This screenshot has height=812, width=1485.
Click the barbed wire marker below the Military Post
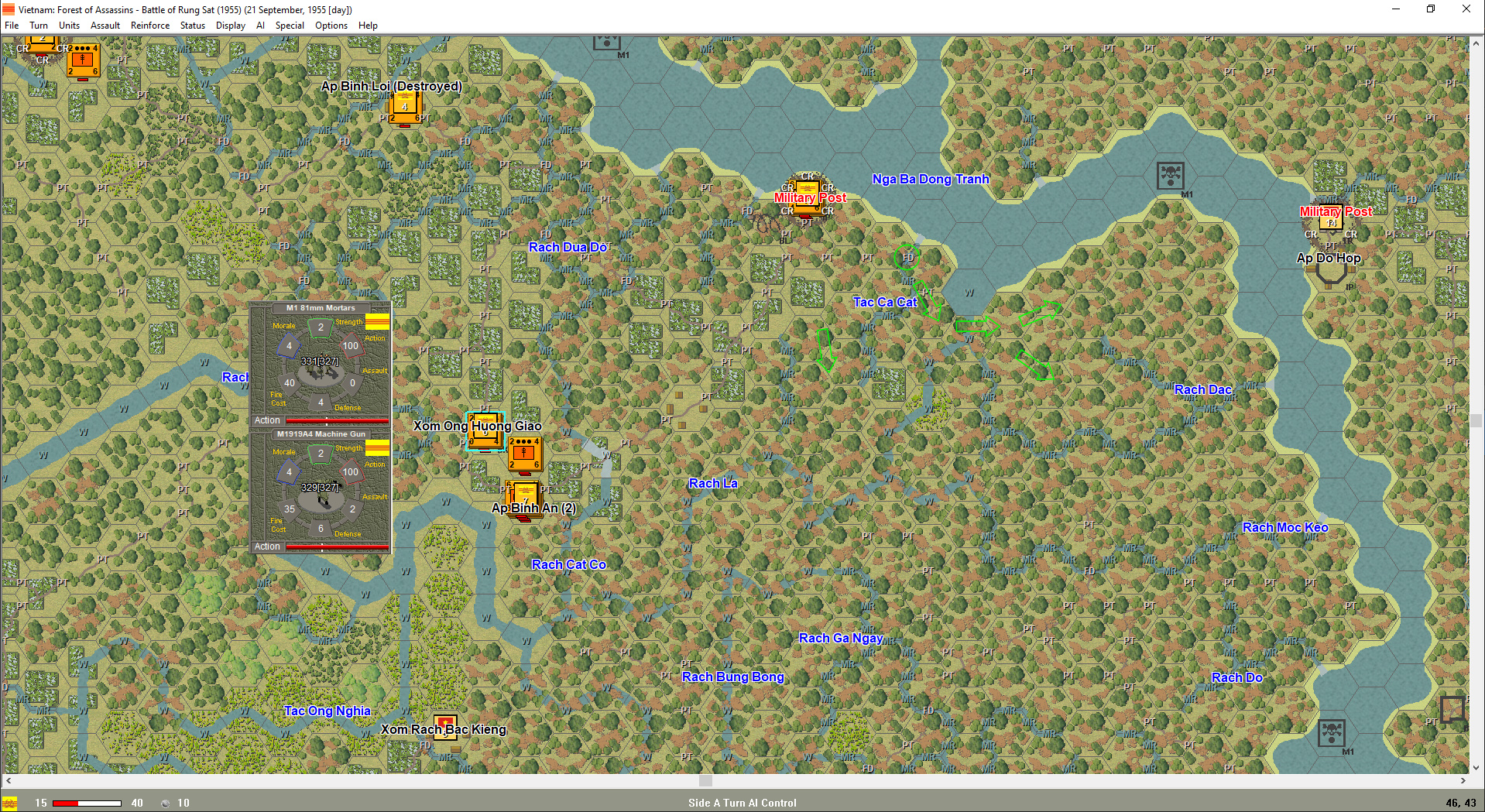pyautogui.click(x=767, y=224)
